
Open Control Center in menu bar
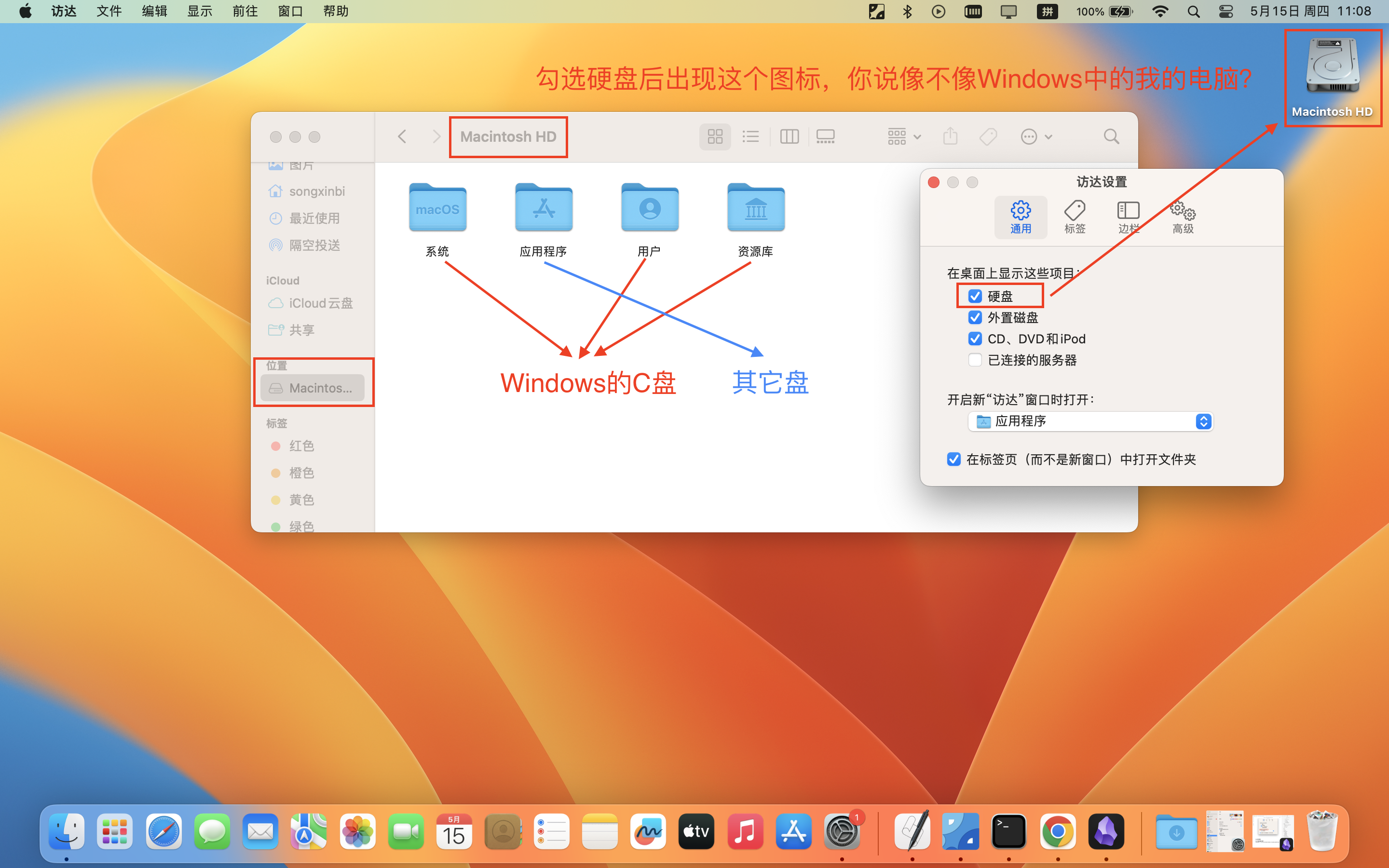pyautogui.click(x=1226, y=12)
